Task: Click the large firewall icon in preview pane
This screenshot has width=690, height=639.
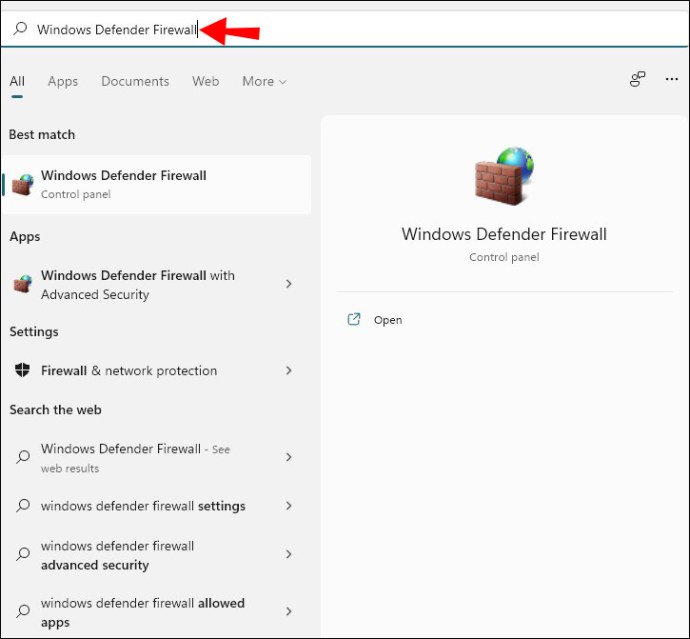Action: tap(504, 176)
